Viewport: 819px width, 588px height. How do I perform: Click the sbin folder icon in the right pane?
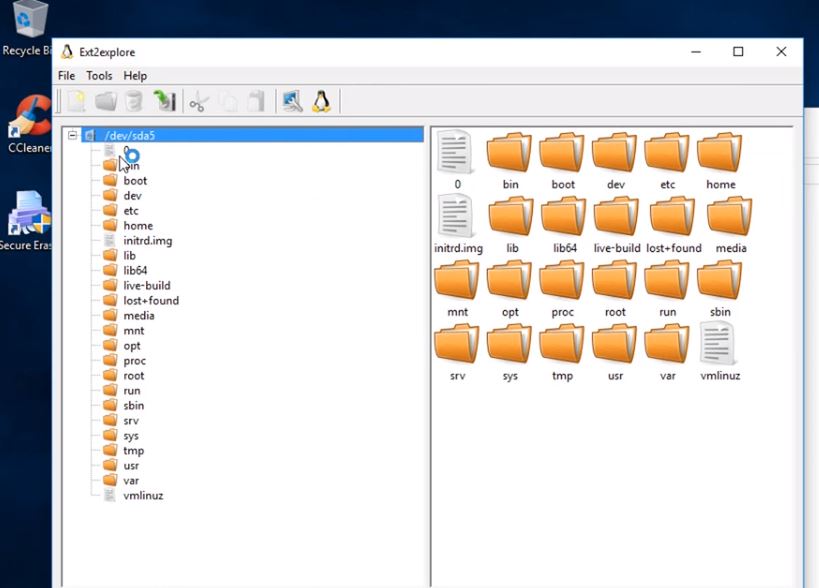(x=719, y=280)
